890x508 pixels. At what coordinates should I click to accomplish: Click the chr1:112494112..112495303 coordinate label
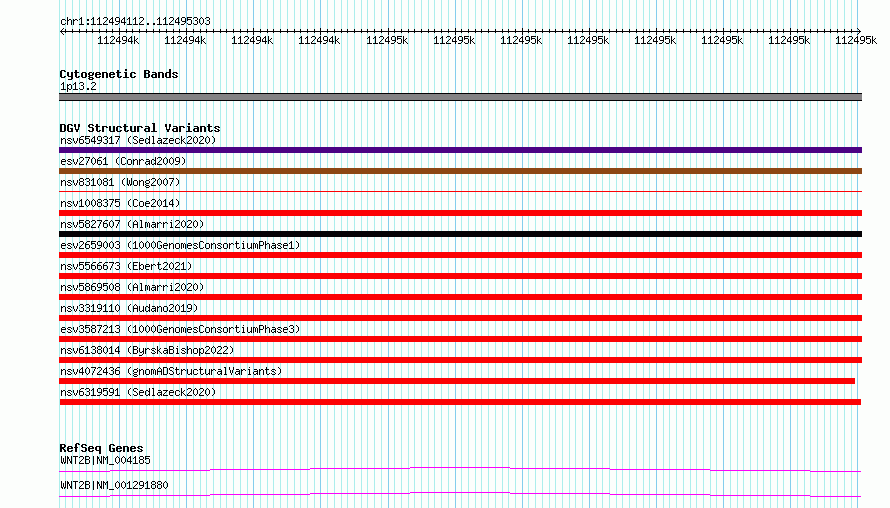pos(135,21)
